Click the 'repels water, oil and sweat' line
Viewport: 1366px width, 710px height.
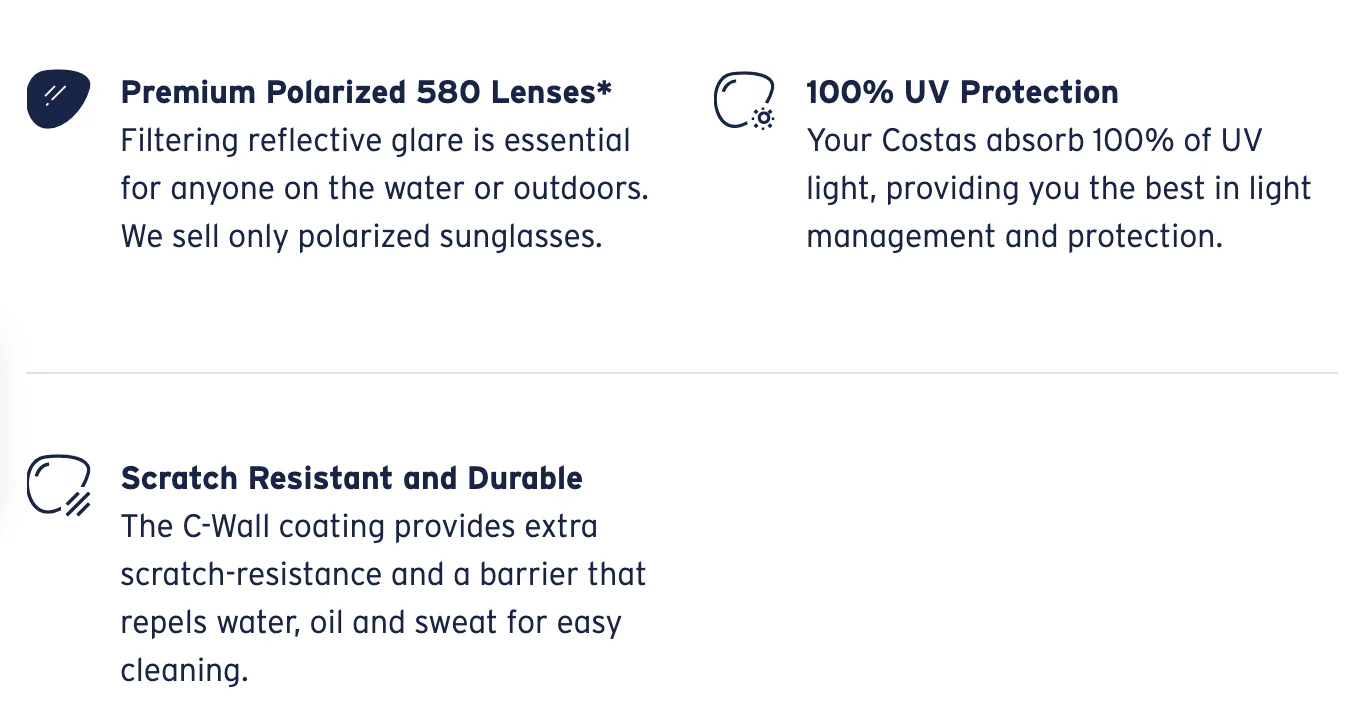tap(371, 622)
